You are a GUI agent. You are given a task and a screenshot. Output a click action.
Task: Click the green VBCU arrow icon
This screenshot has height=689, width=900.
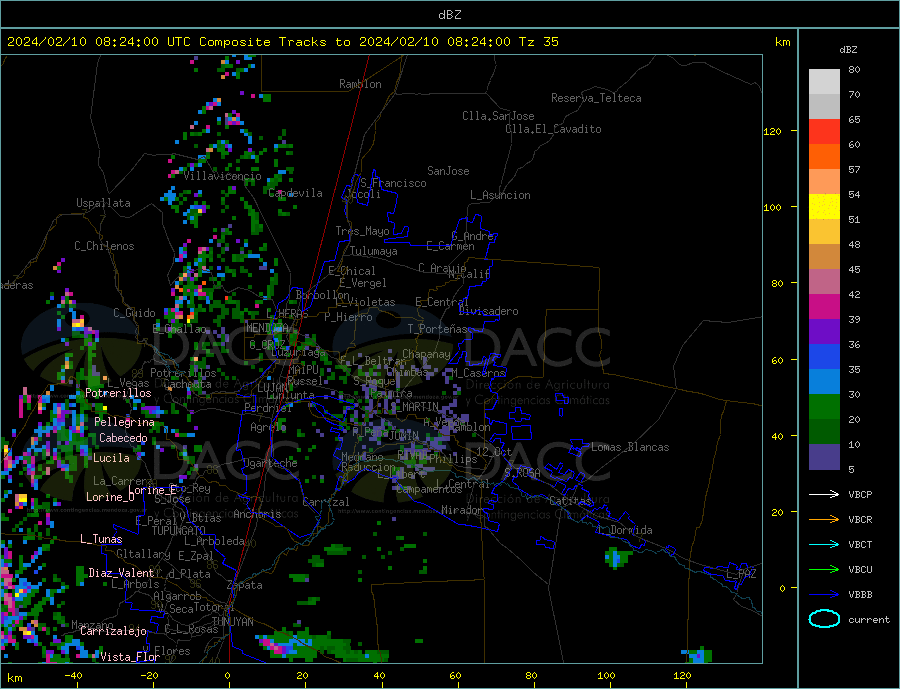point(824,570)
